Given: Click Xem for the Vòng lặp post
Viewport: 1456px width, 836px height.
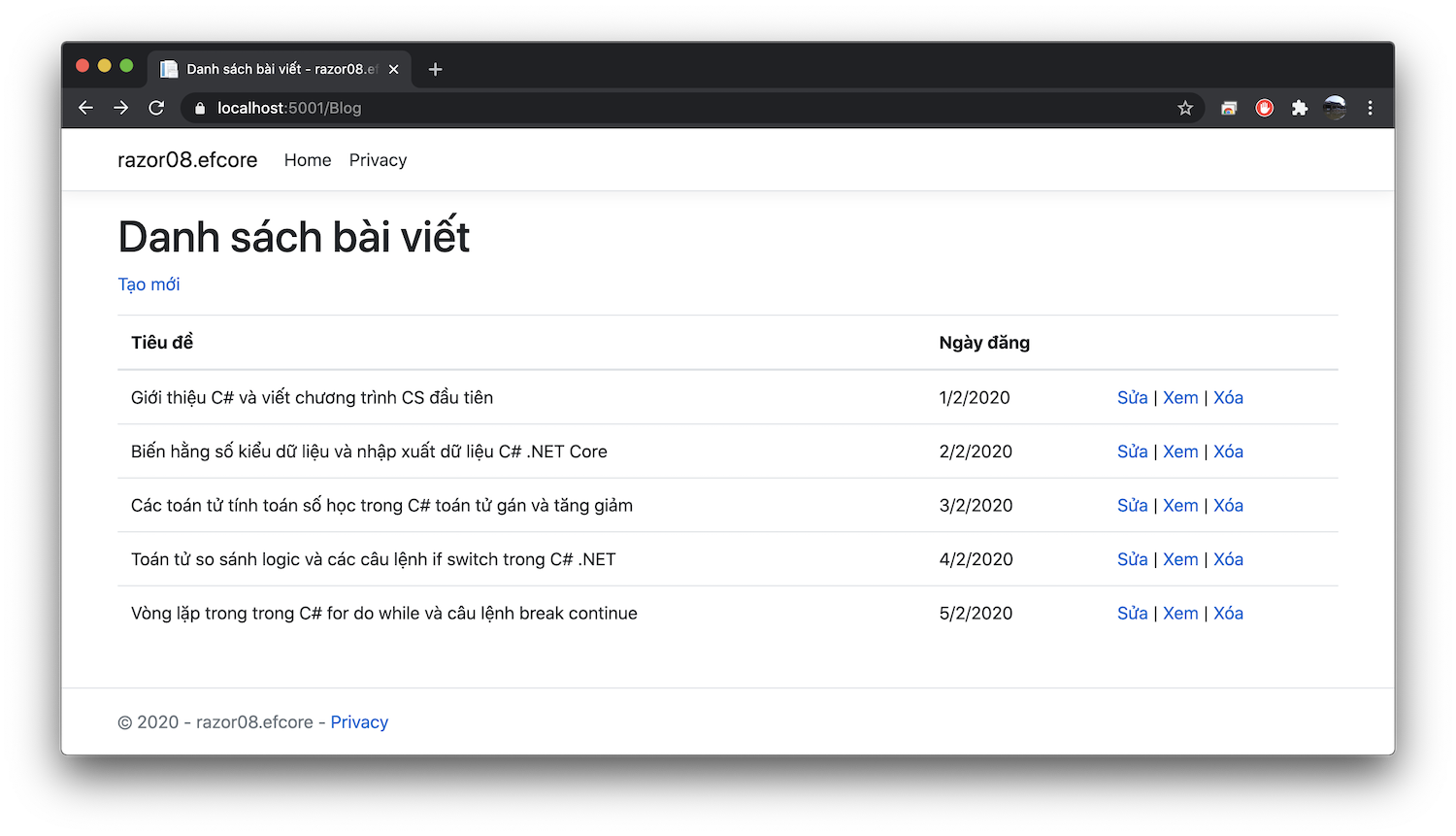Looking at the screenshot, I should 1180,613.
